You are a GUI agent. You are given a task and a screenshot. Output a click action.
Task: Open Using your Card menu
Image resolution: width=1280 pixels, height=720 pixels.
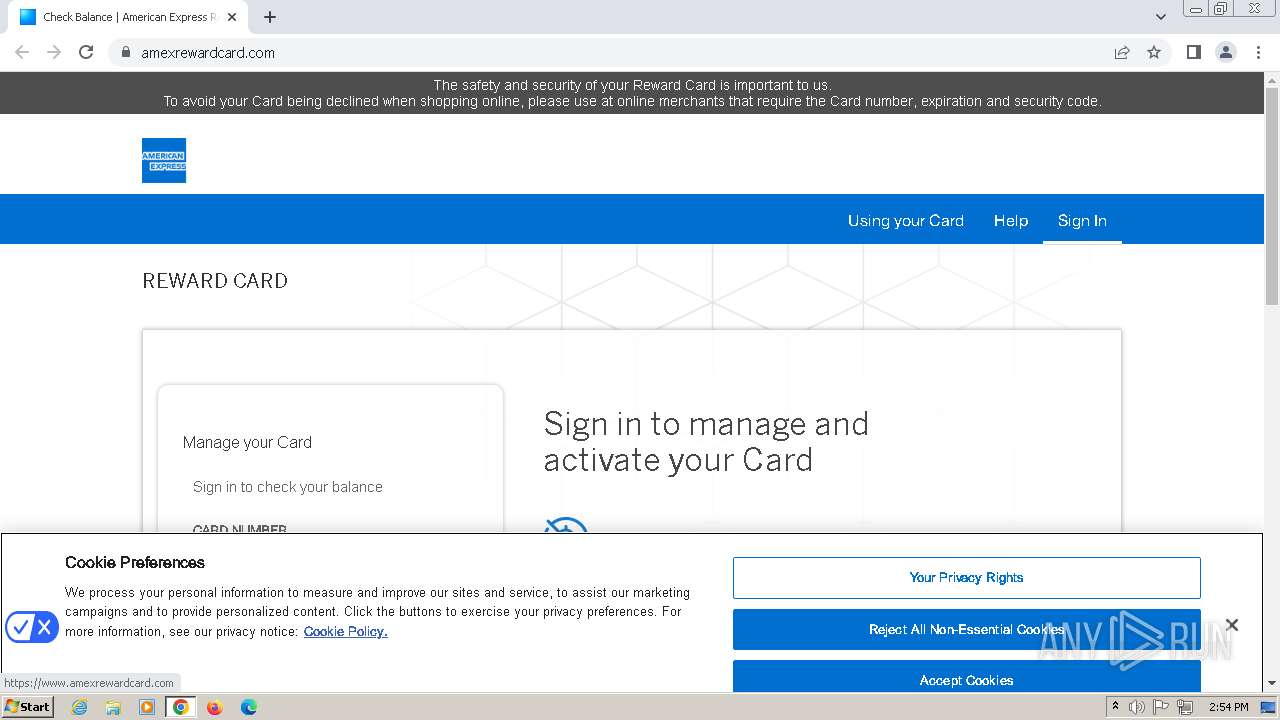[906, 221]
